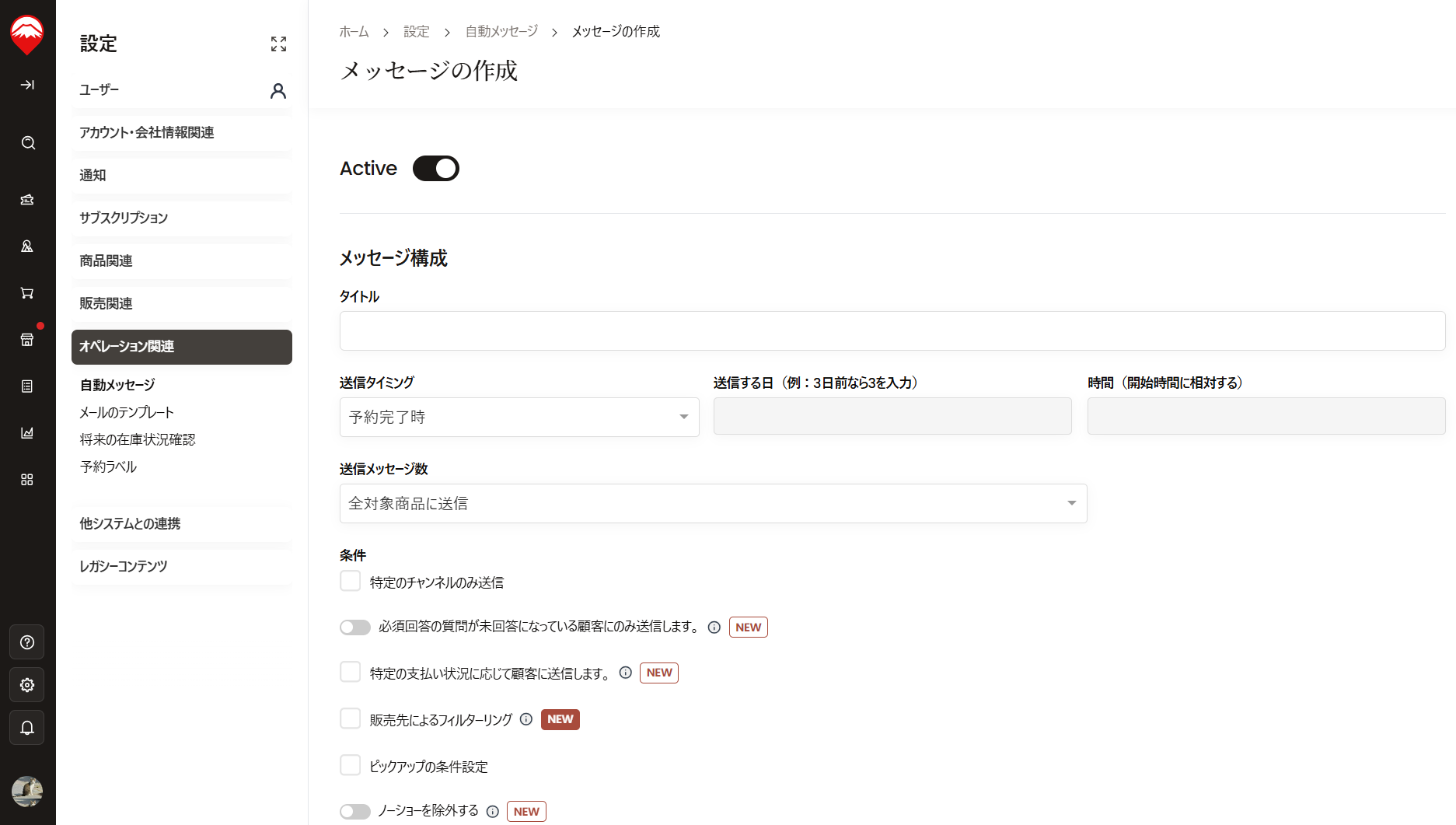
Task: Click the analytics chart icon in sidebar
Action: [x=27, y=433]
